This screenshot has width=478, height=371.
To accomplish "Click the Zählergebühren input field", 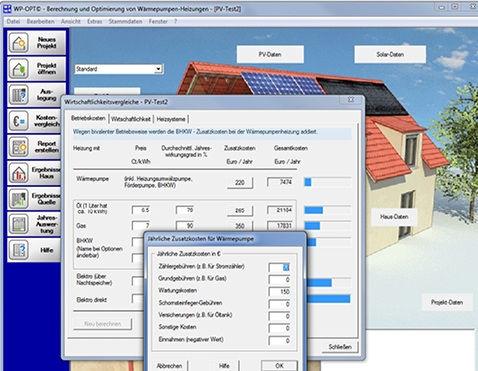I will click(279, 267).
